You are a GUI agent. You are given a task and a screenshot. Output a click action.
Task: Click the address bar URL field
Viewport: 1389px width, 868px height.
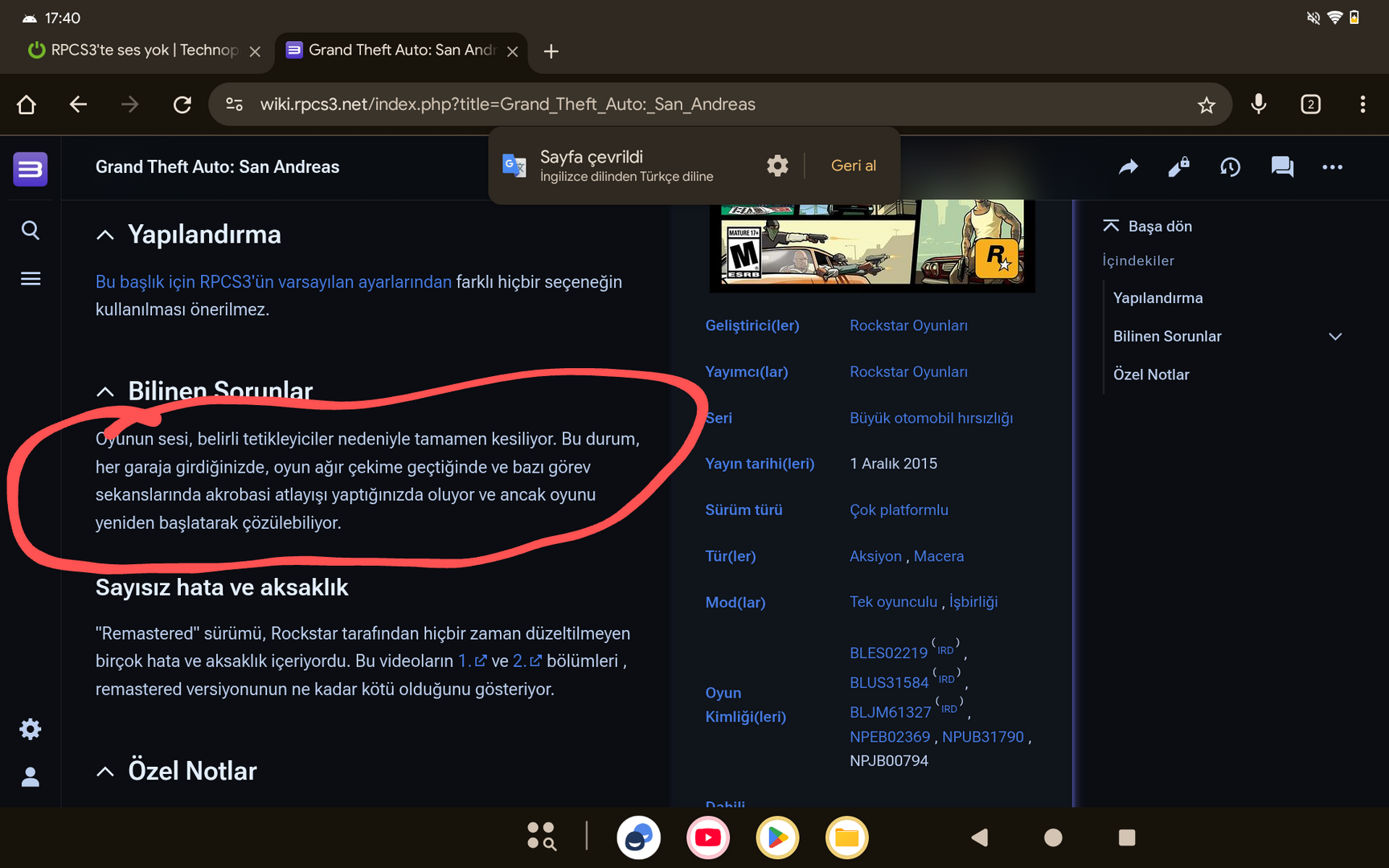719,104
